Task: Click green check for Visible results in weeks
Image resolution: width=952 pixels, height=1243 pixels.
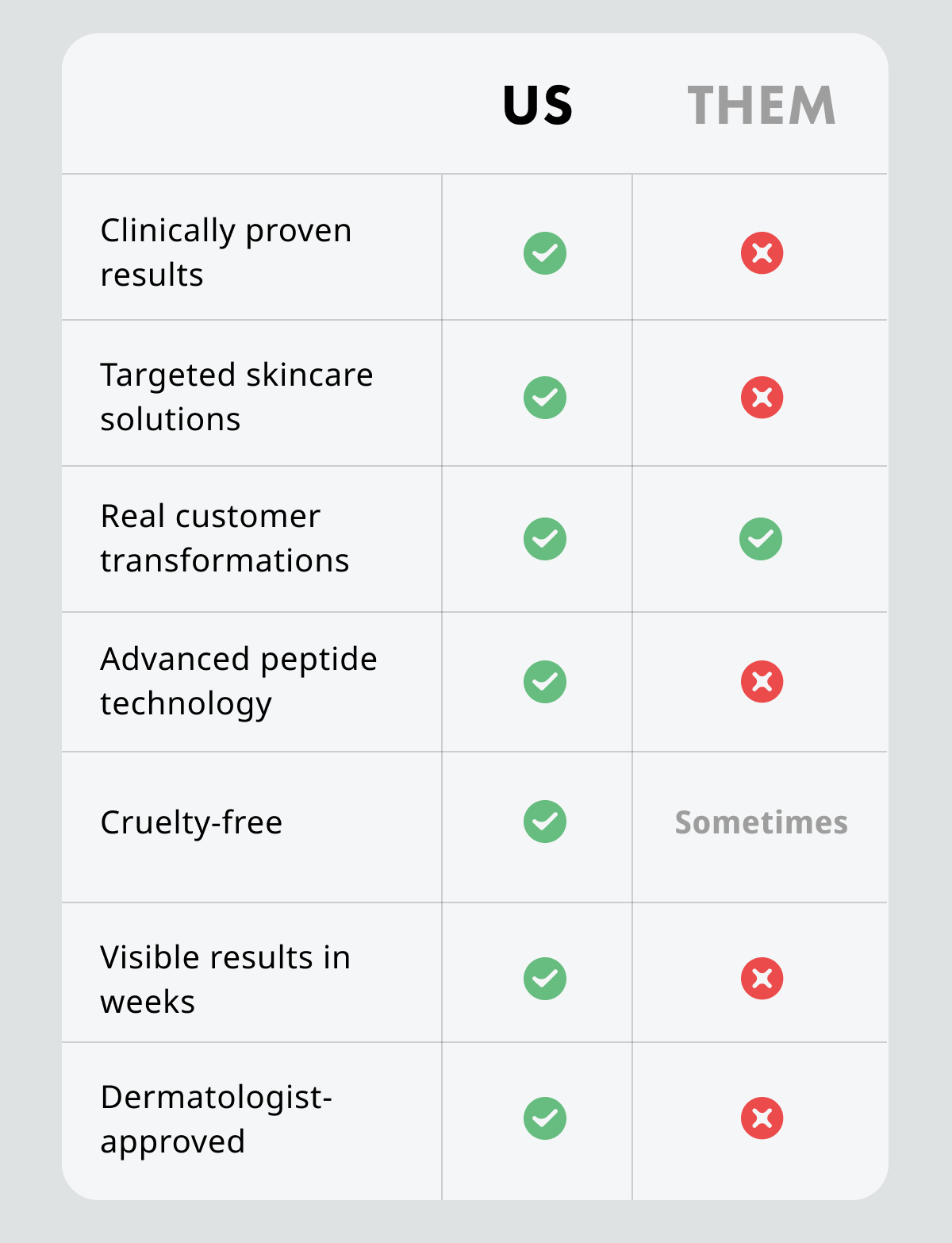Action: (x=545, y=979)
